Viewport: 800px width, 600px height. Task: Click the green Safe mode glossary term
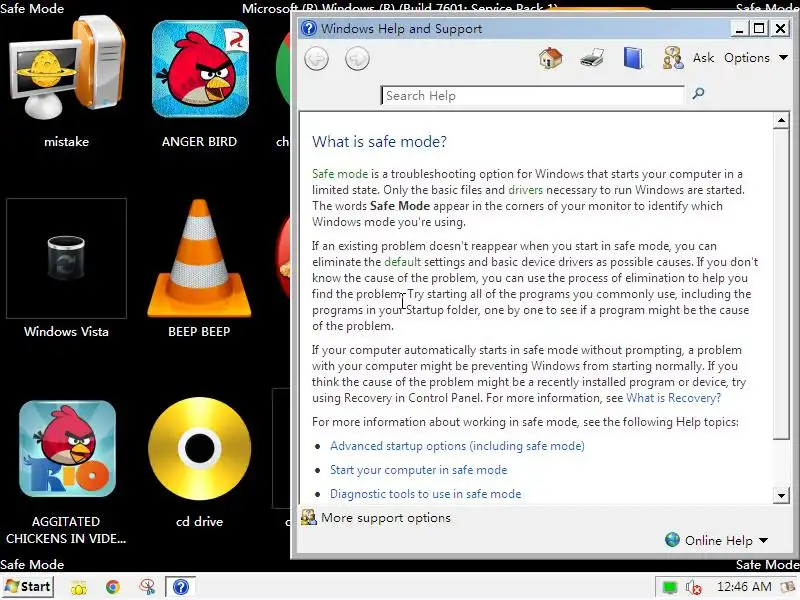point(340,174)
